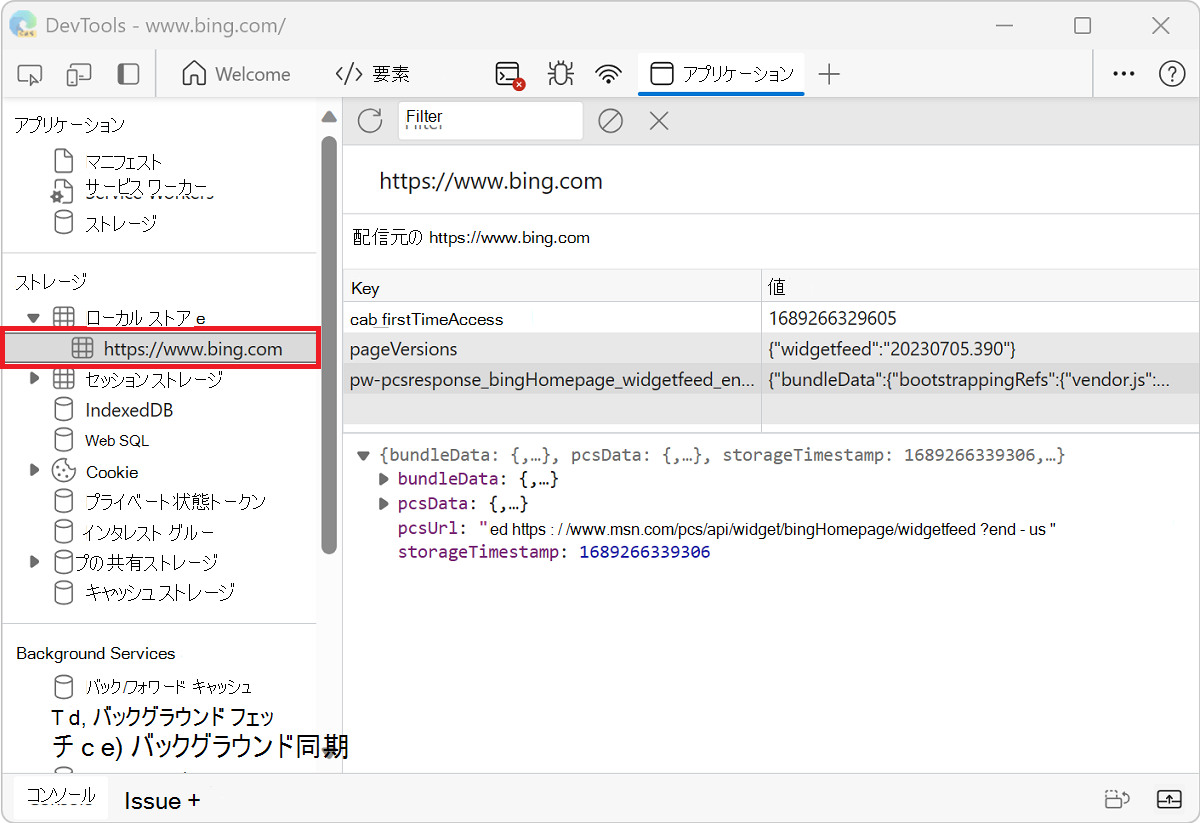This screenshot has height=823, width=1200.
Task: Select the widgetfeed 20230705.390 value cell
Action: click(x=980, y=349)
